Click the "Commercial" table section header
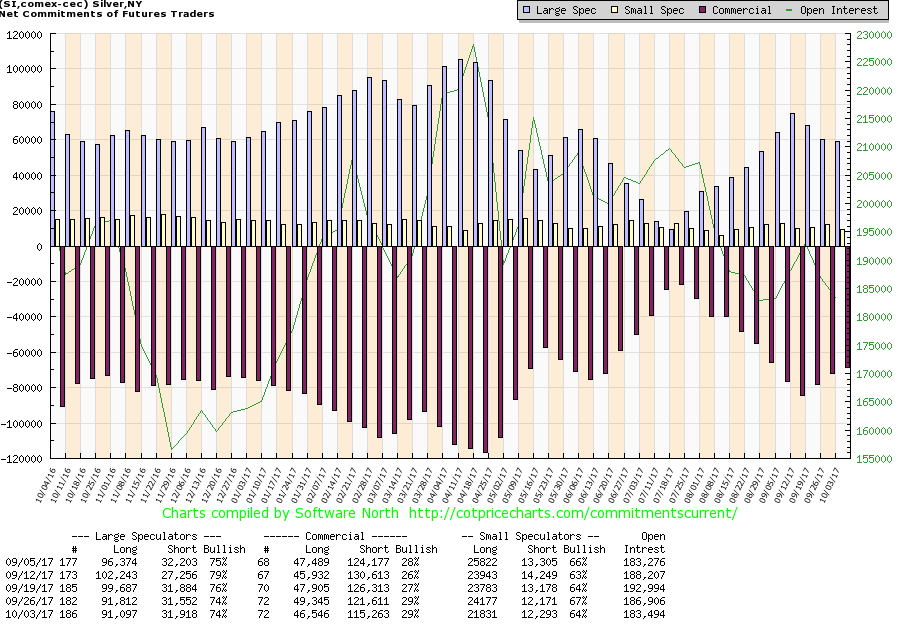 [352, 536]
